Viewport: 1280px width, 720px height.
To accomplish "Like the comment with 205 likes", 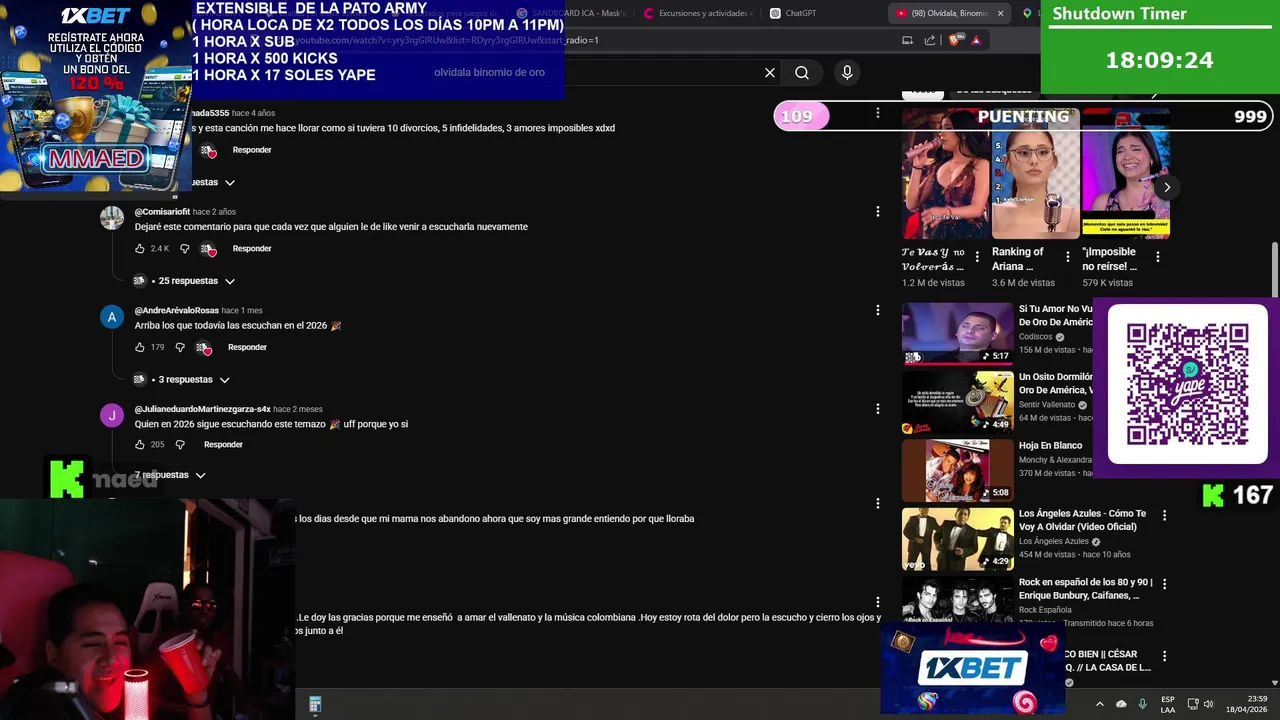I will (140, 445).
